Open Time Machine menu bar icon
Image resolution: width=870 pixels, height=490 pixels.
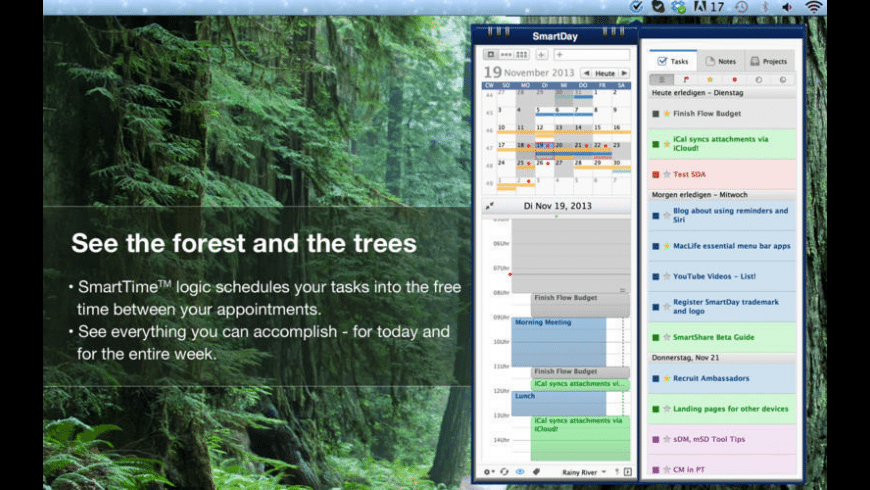point(741,7)
